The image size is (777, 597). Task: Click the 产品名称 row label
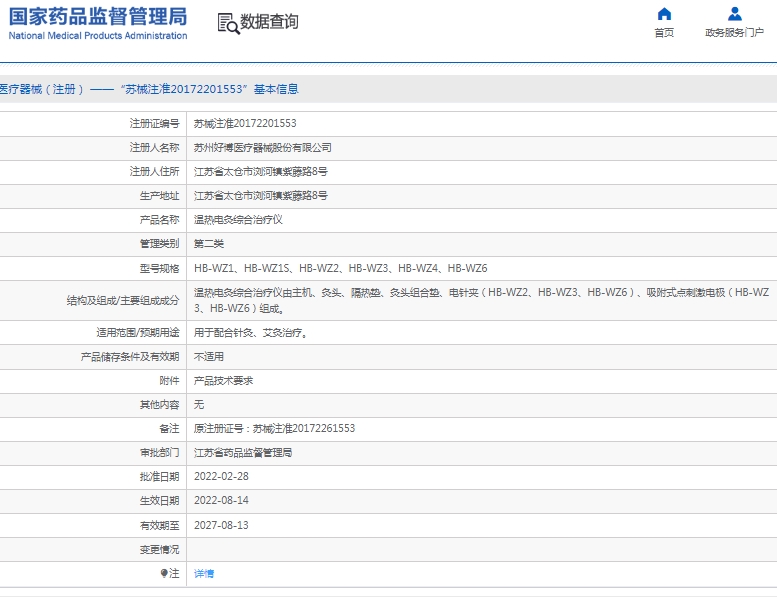(159, 219)
